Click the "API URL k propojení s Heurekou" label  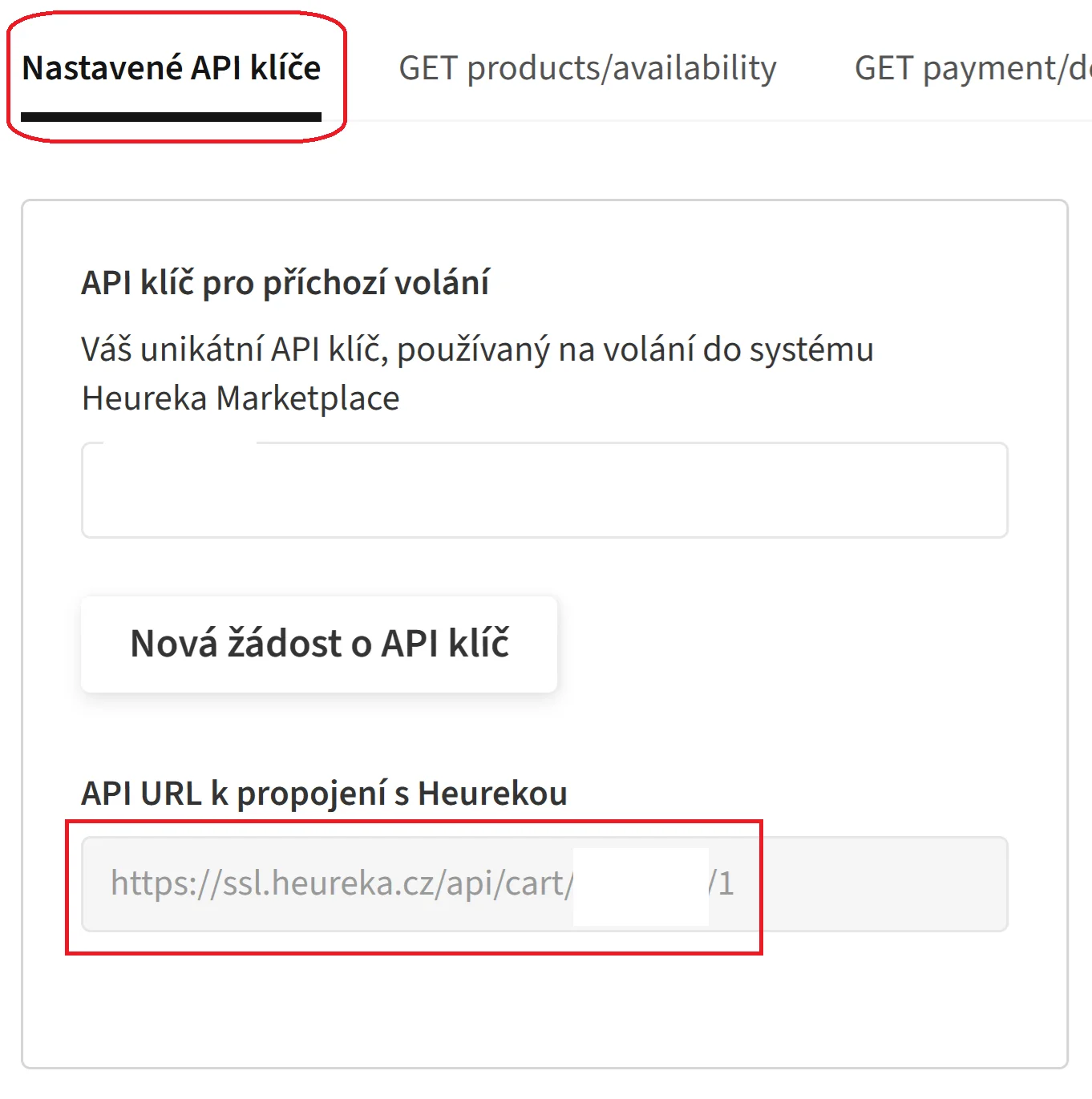[324, 794]
